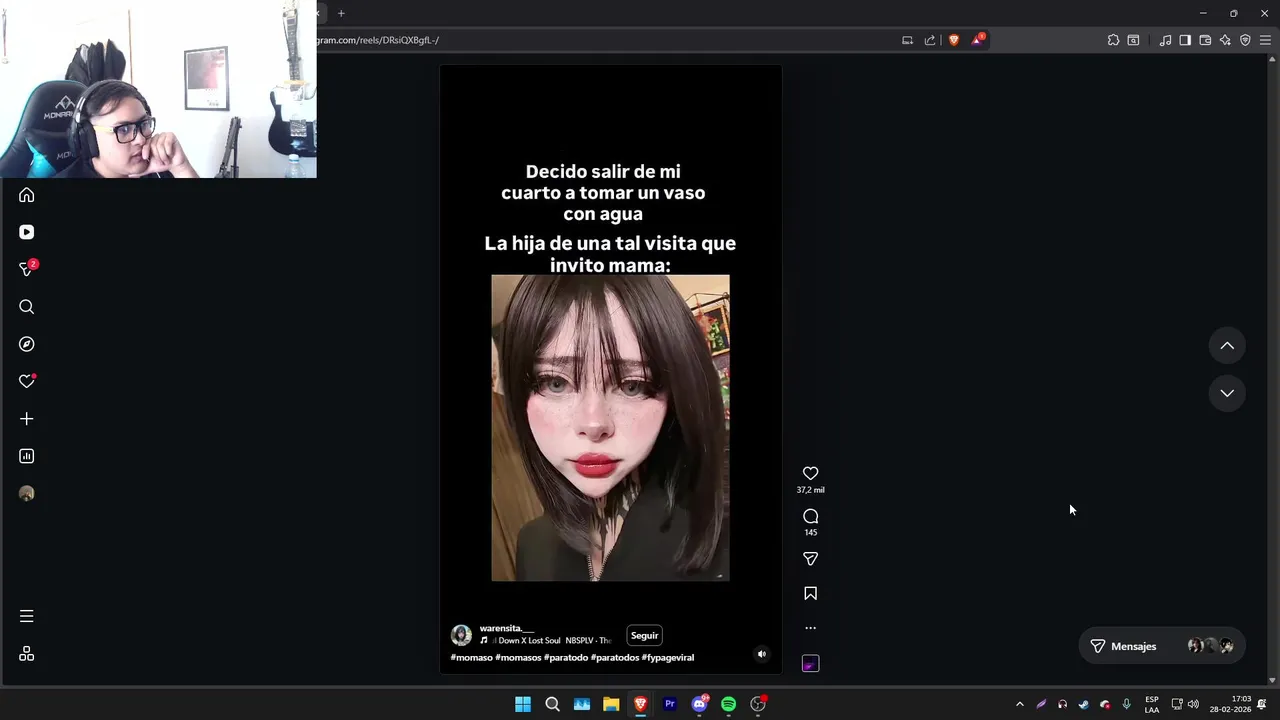The image size is (1280, 720).
Task: Open direct messages icon with badge
Action: pos(28,268)
